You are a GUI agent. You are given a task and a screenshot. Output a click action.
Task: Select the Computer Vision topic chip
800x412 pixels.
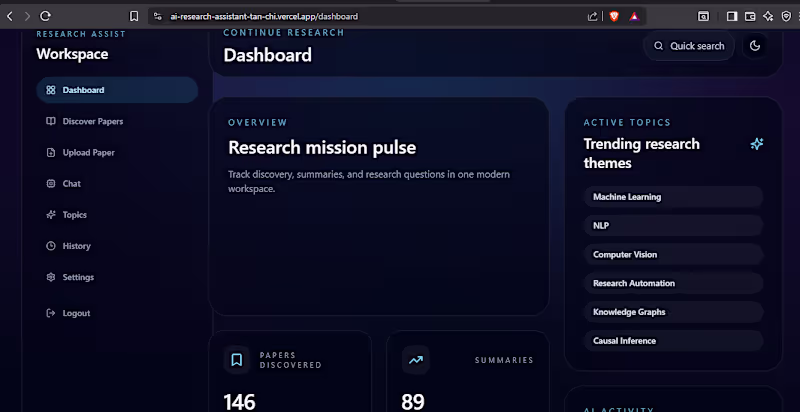tap(673, 254)
